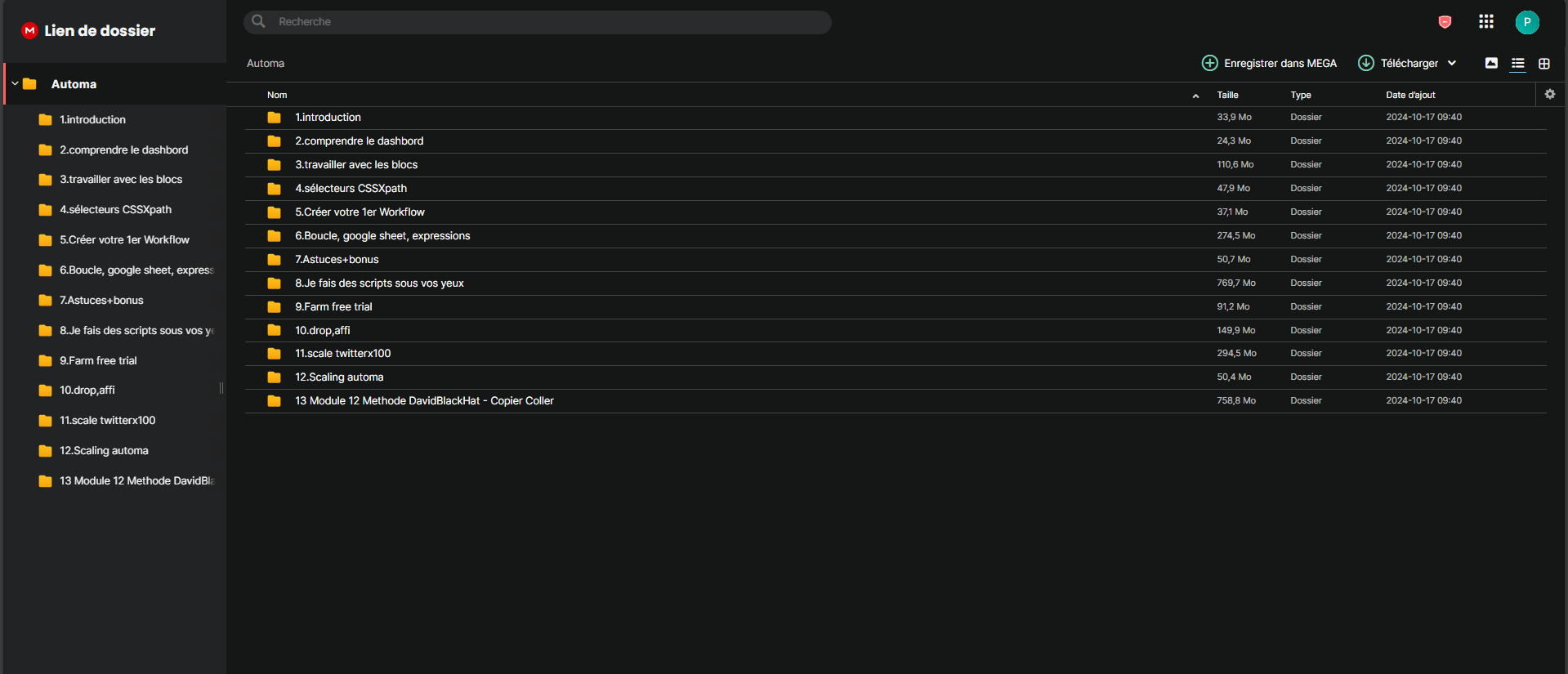
Task: Select 8.Je fais des scripts sous vos yeux row
Action: [x=896, y=283]
